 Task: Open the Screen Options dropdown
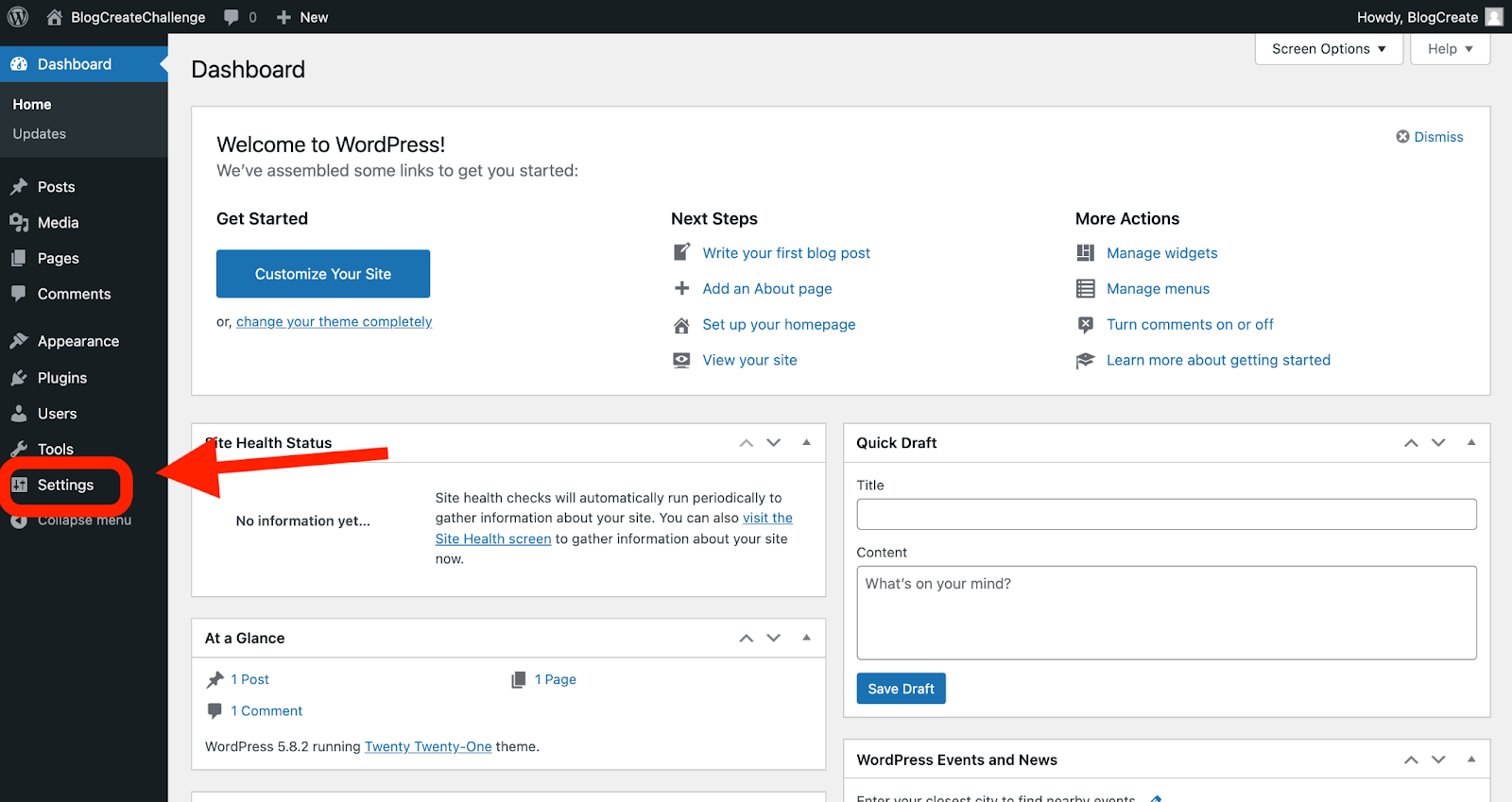click(x=1329, y=49)
